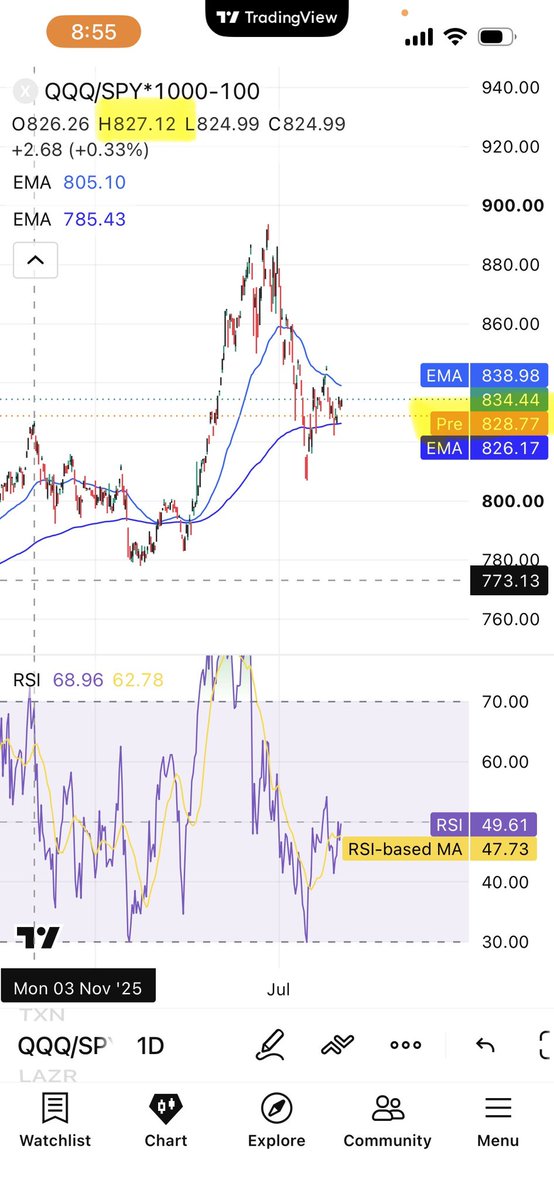This screenshot has width=554, height=1200.
Task: Tap the 834.44 green price label
Action: 511,400
